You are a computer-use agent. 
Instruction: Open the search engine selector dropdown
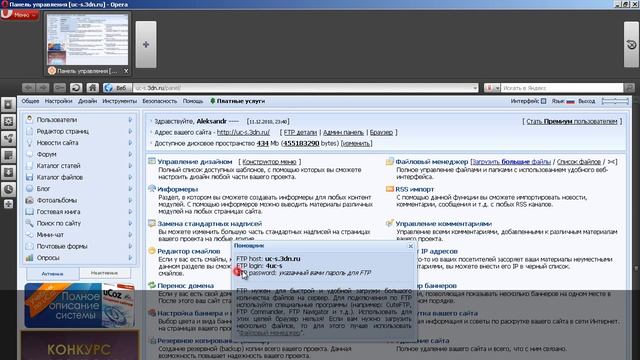492,88
